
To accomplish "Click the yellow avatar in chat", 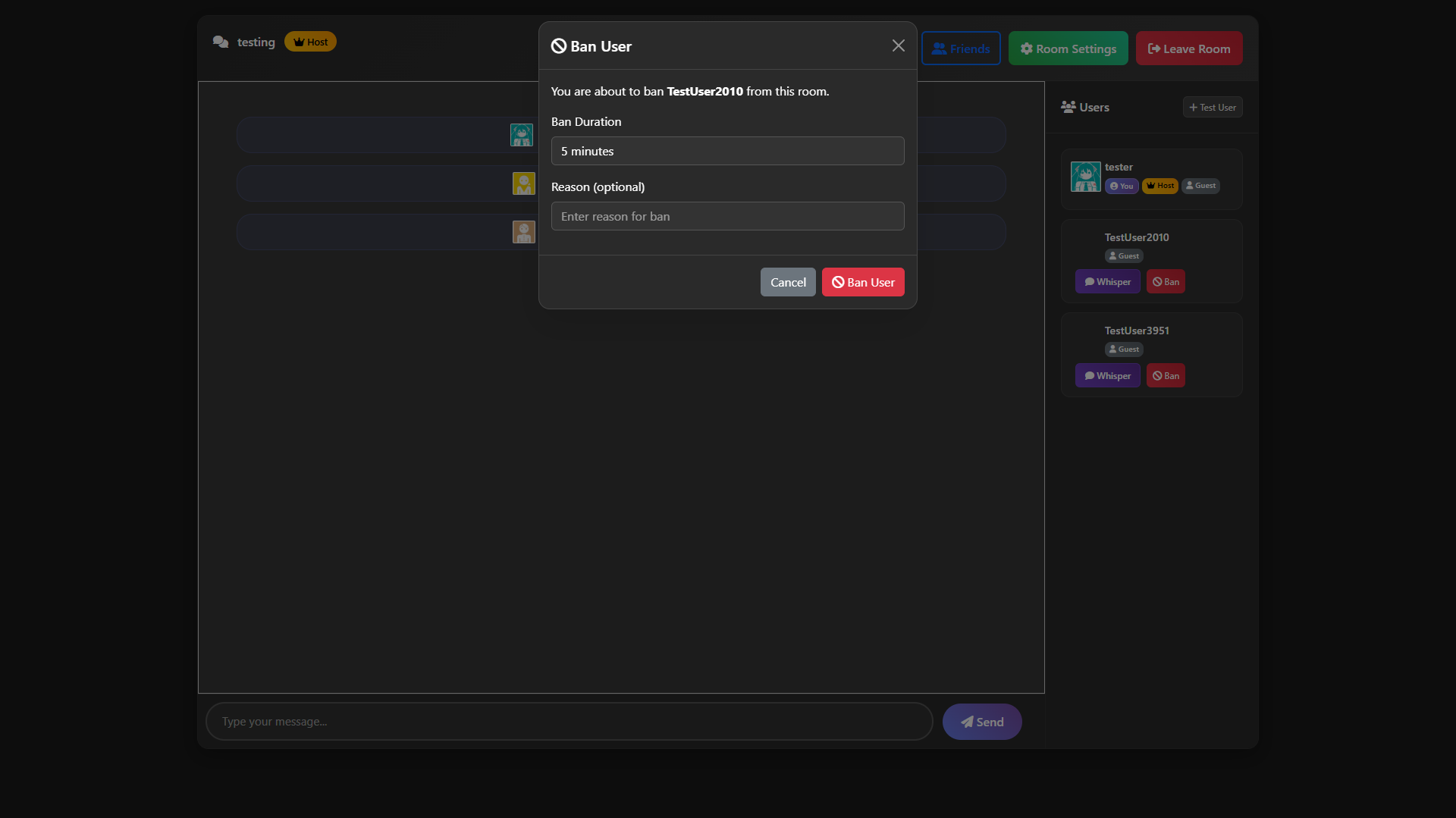I will tap(523, 183).
